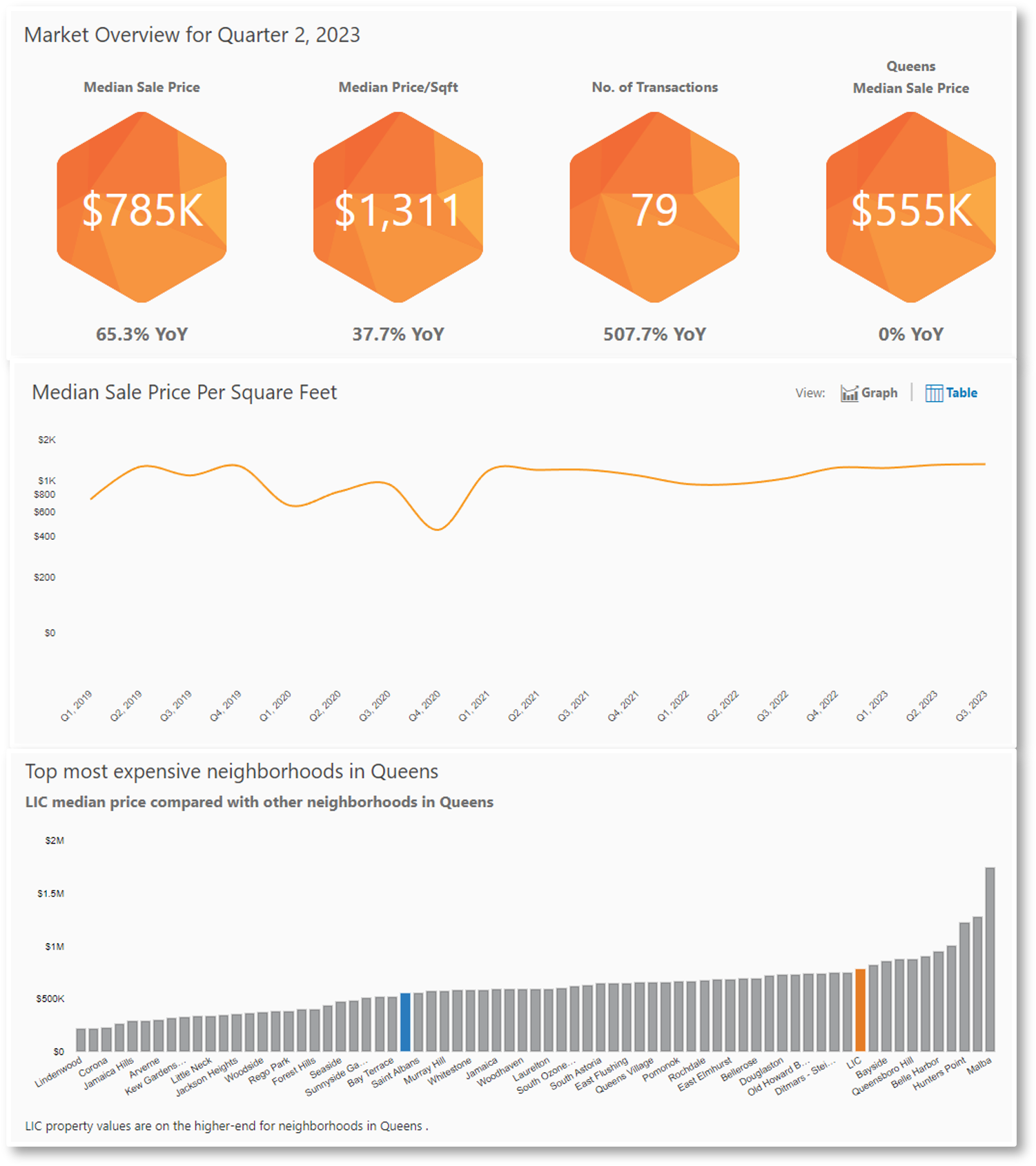Image resolution: width=1036 pixels, height=1166 pixels.
Task: Click the 79 transactions hexagon
Action: point(654,208)
